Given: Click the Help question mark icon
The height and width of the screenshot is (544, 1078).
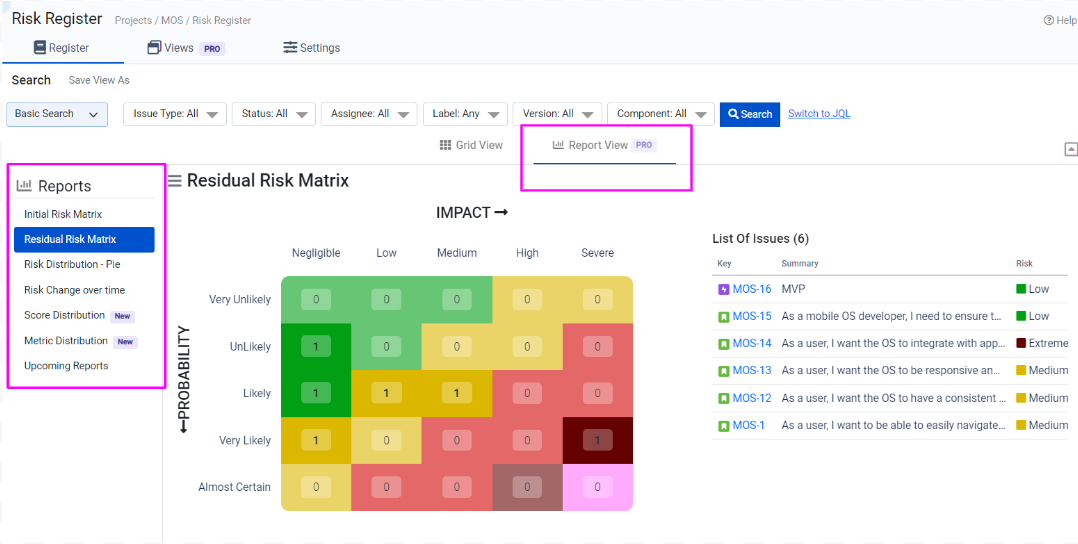Looking at the screenshot, I should pos(1048,20).
